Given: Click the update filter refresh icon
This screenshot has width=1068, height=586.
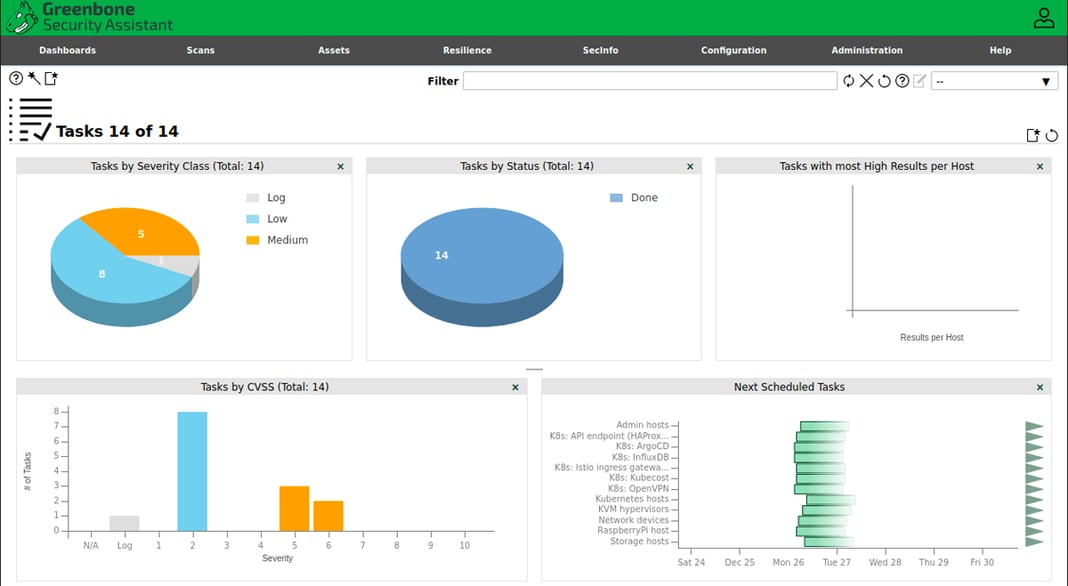Looking at the screenshot, I should pos(849,81).
